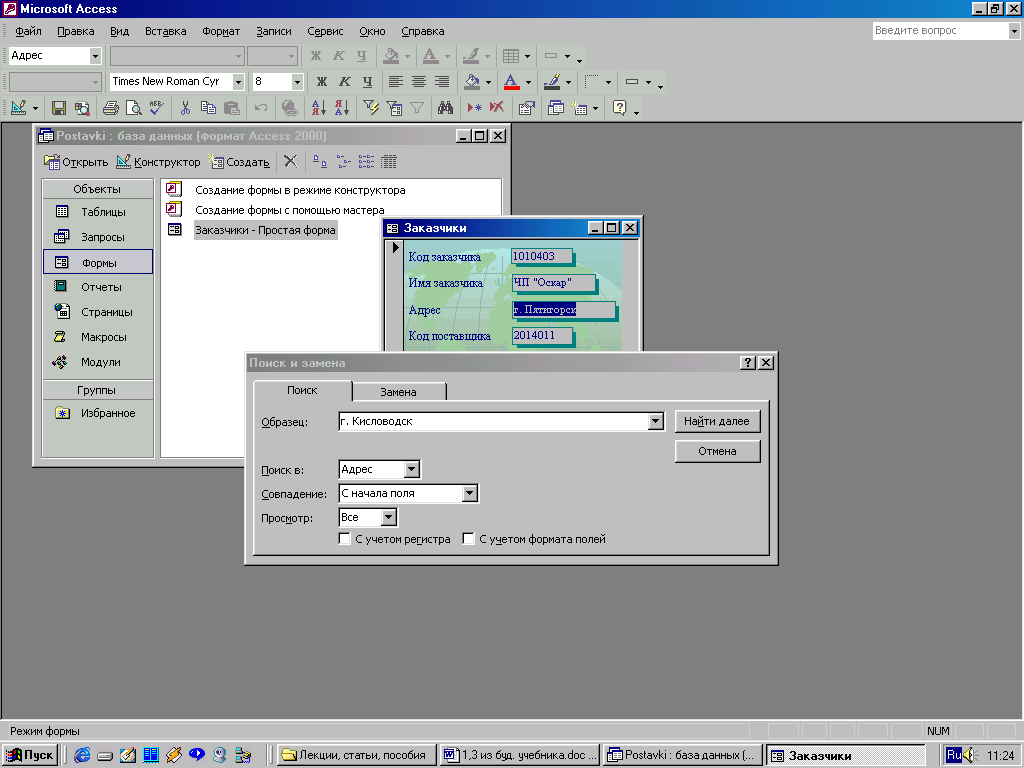Click the line color pen button
The height and width of the screenshot is (768, 1024).
552,82
